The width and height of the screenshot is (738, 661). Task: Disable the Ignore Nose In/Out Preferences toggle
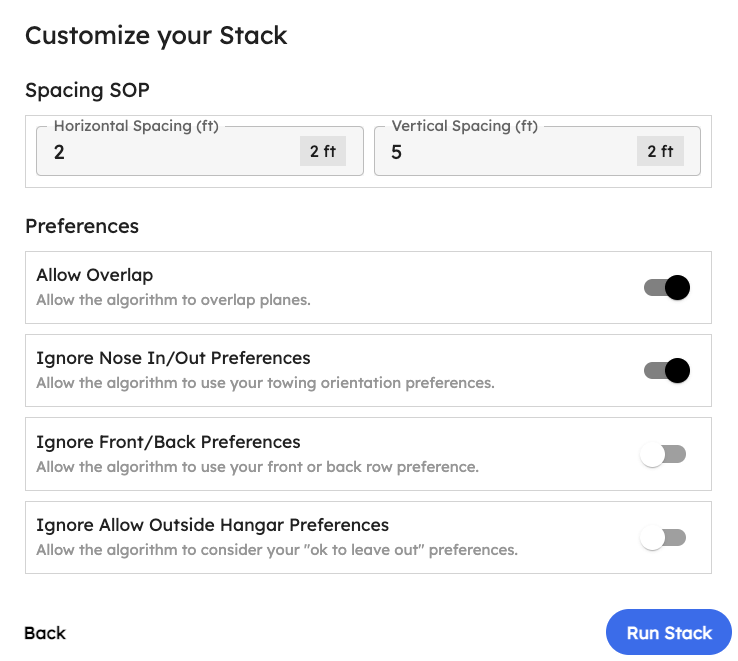[666, 371]
